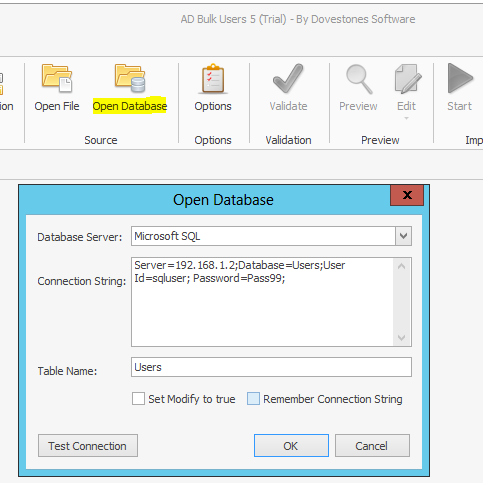The image size is (483, 483).
Task: Click the Edit pencil icon
Action: [407, 79]
